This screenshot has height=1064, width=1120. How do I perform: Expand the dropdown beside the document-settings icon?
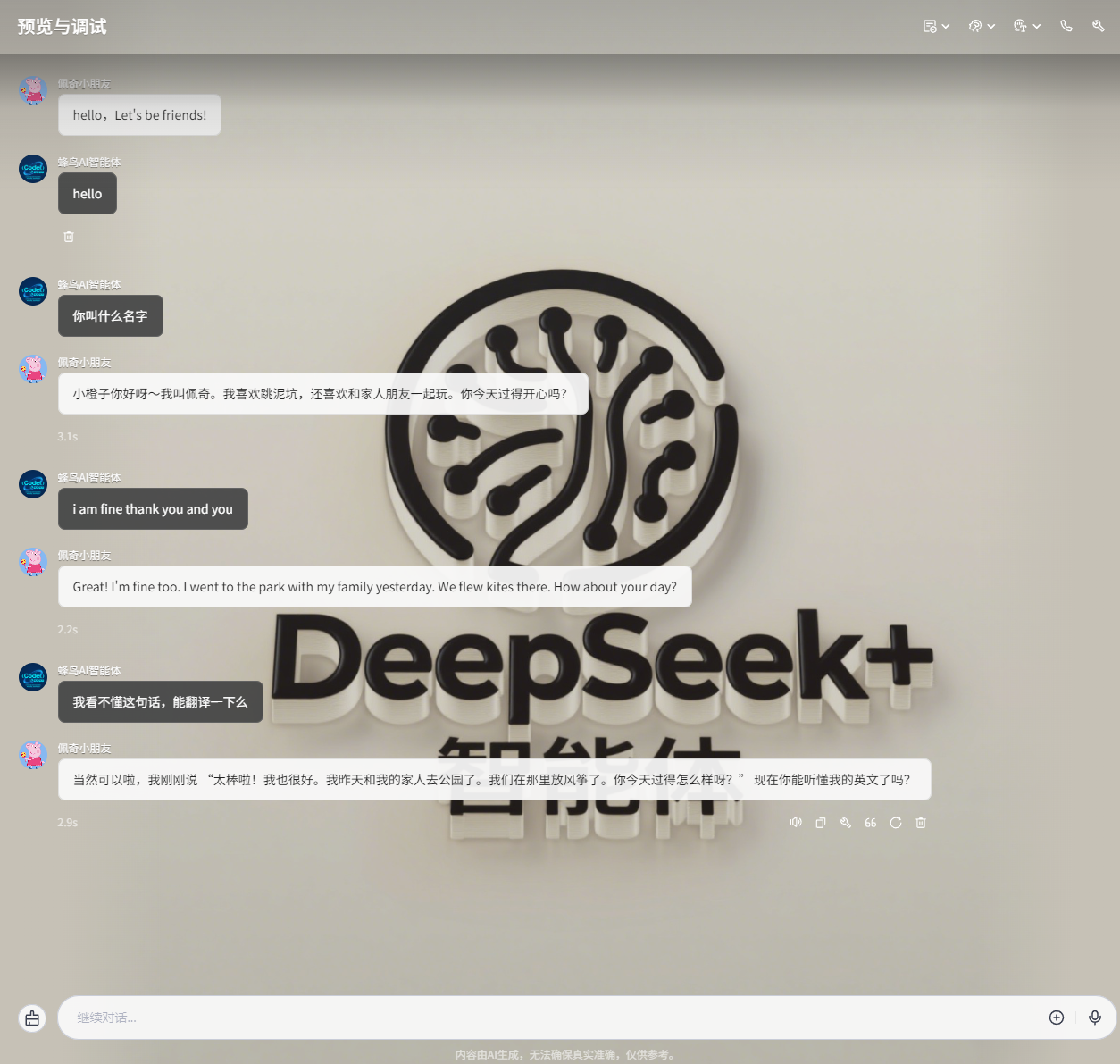tap(946, 27)
